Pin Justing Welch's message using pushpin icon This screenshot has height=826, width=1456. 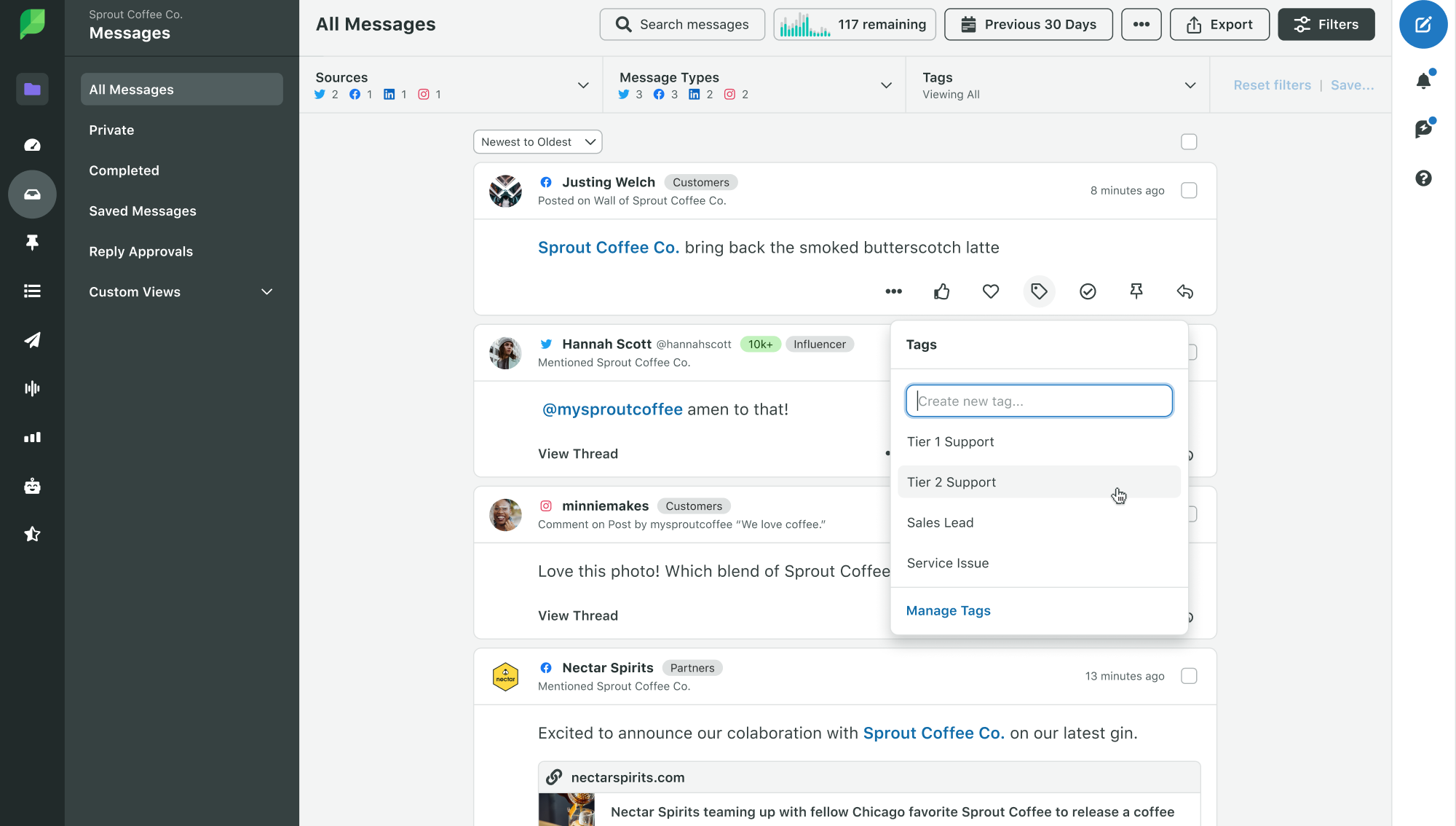1136,291
